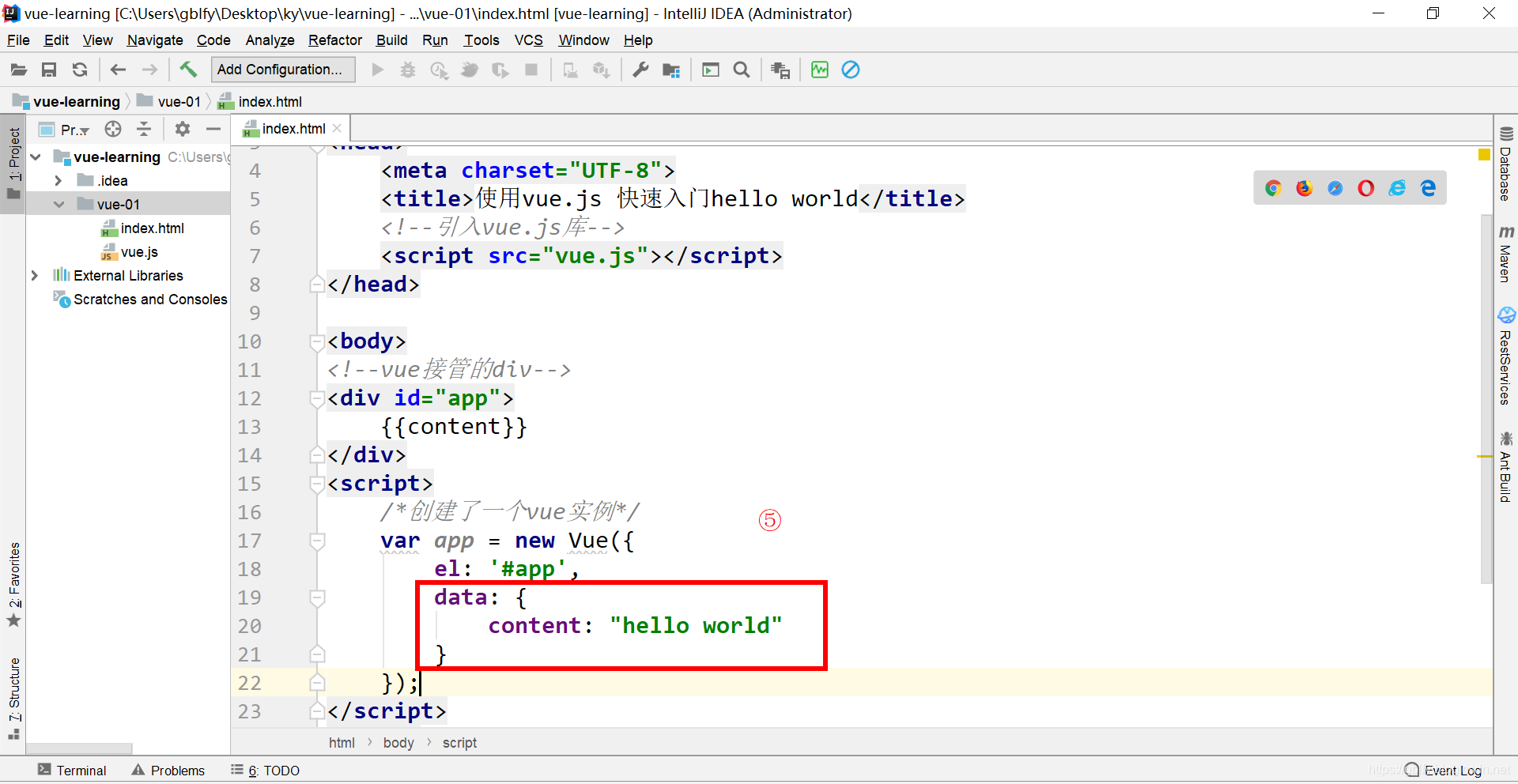Click the Debug bug icon
The image size is (1518, 784).
point(408,70)
